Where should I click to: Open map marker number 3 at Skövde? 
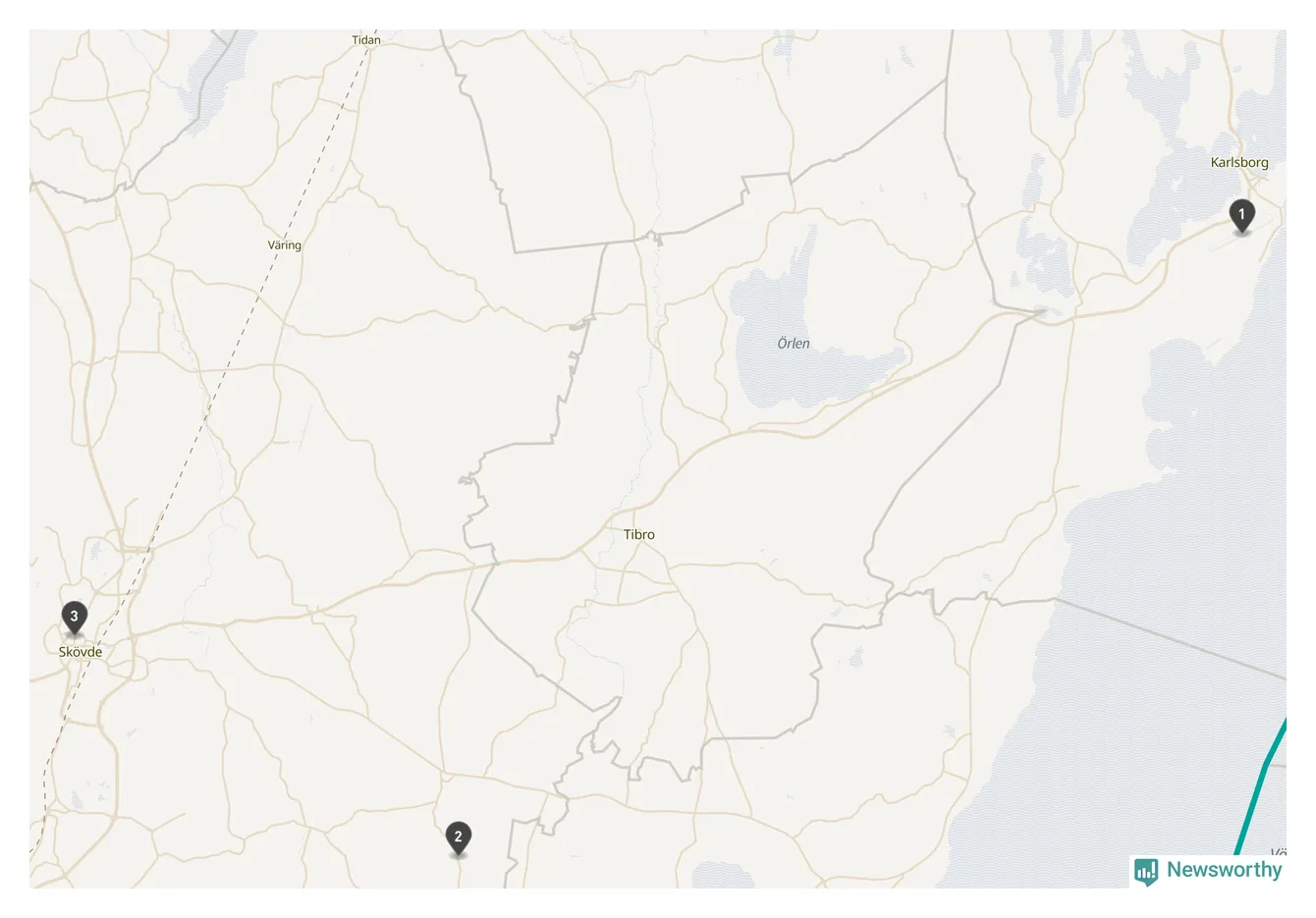tap(74, 618)
